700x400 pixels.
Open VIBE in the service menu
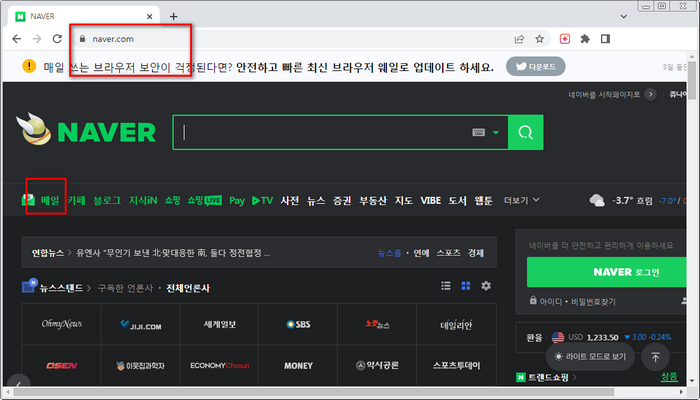[x=431, y=200]
